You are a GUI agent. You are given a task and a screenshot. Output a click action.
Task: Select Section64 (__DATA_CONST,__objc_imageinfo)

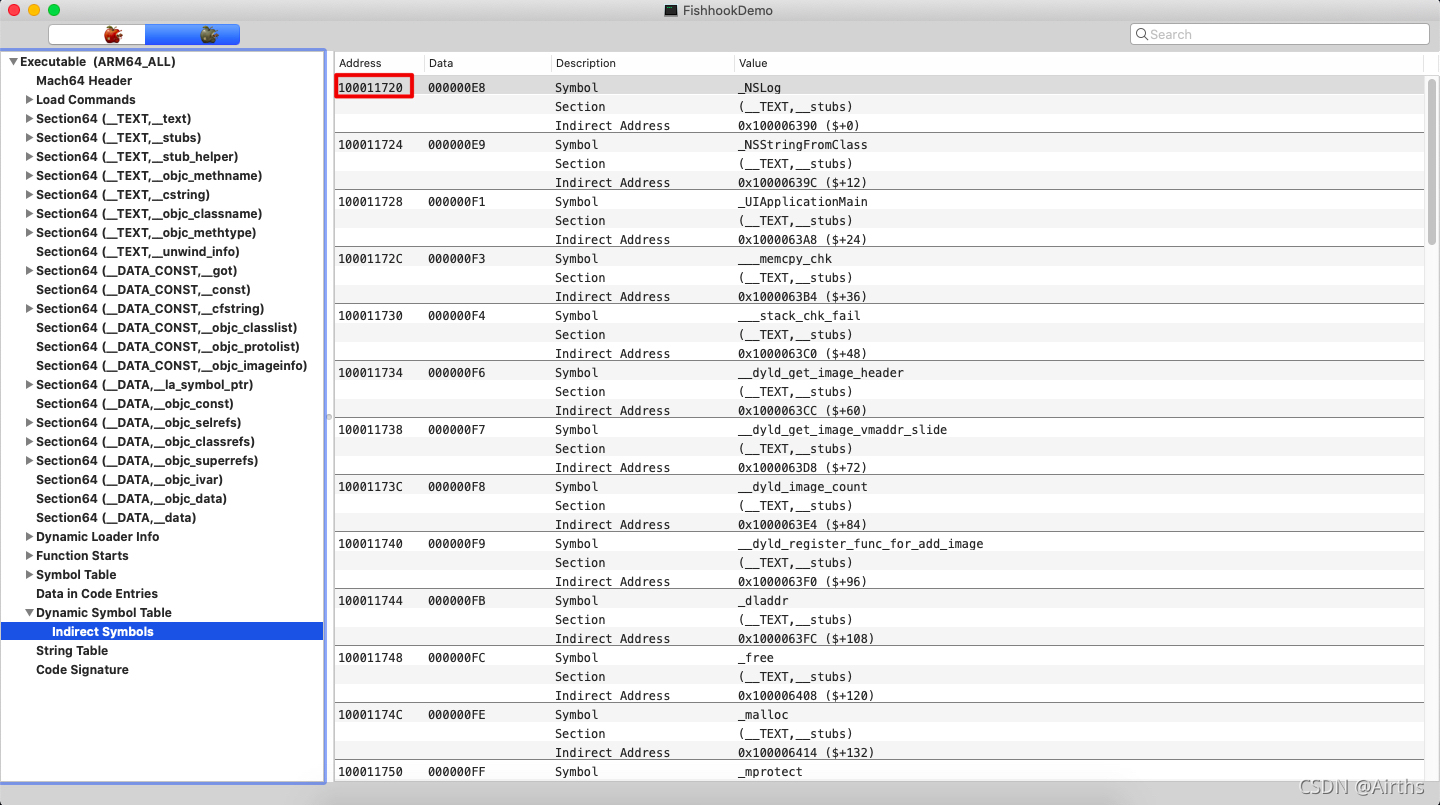tap(172, 366)
